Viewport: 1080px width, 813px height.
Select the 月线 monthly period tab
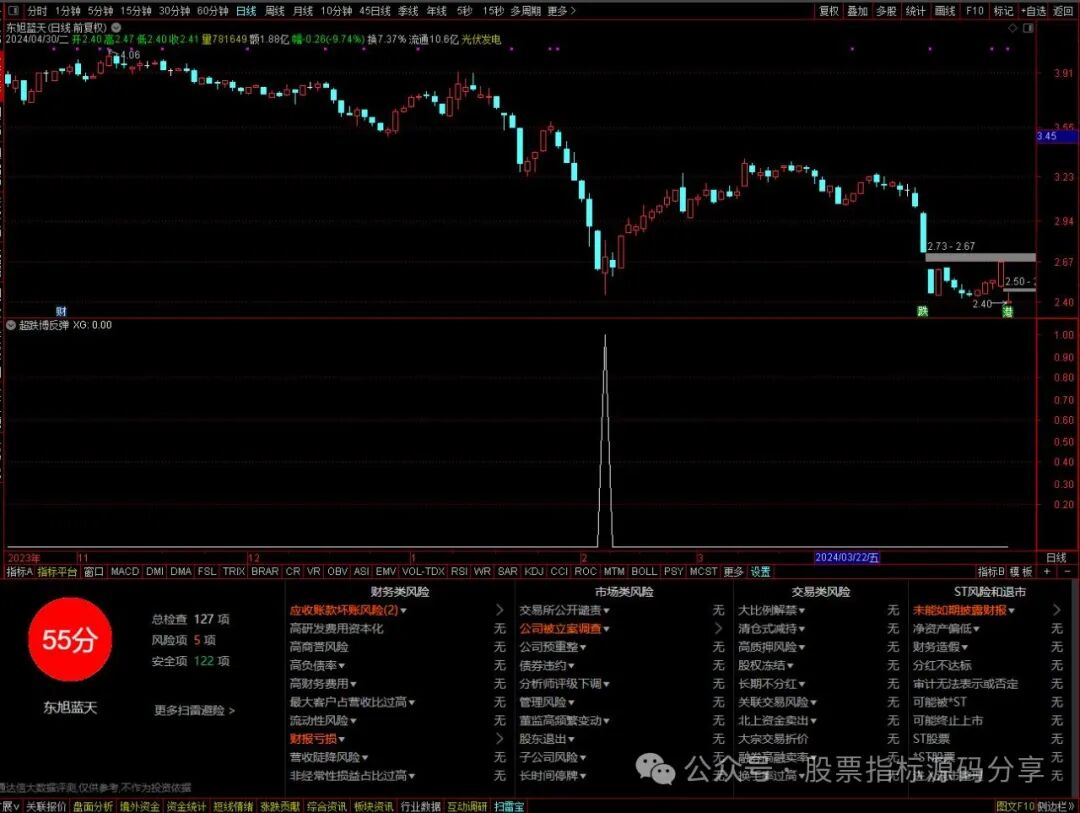[x=303, y=11]
